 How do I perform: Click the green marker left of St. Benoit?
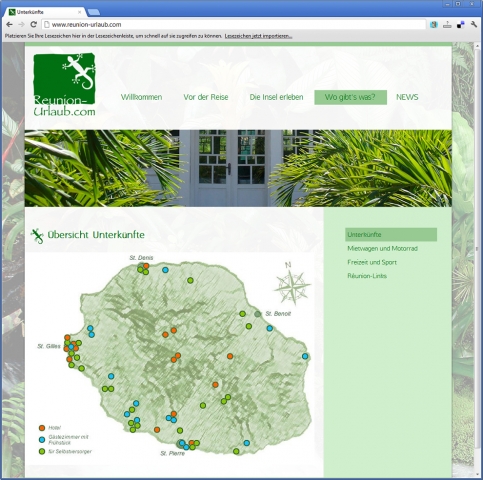(242, 314)
